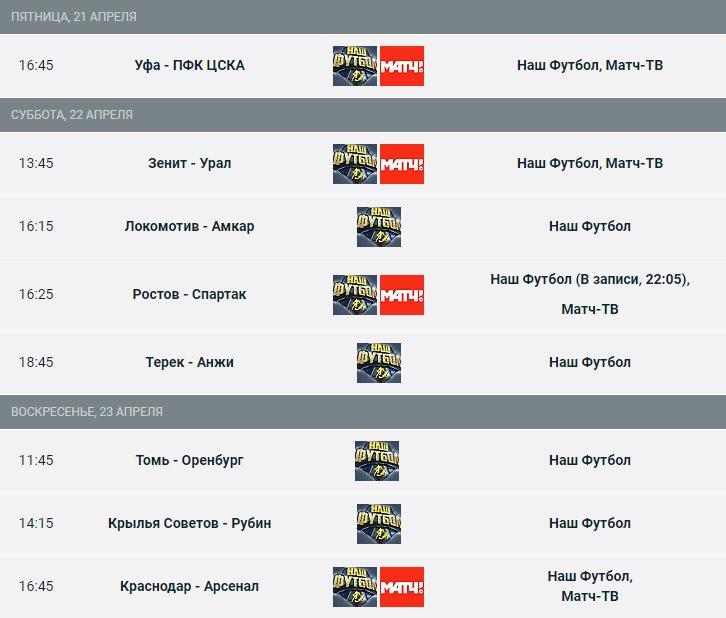726x618 pixels.
Task: Open the Уфа - ПФК ЦСКА match
Action: [x=190, y=66]
